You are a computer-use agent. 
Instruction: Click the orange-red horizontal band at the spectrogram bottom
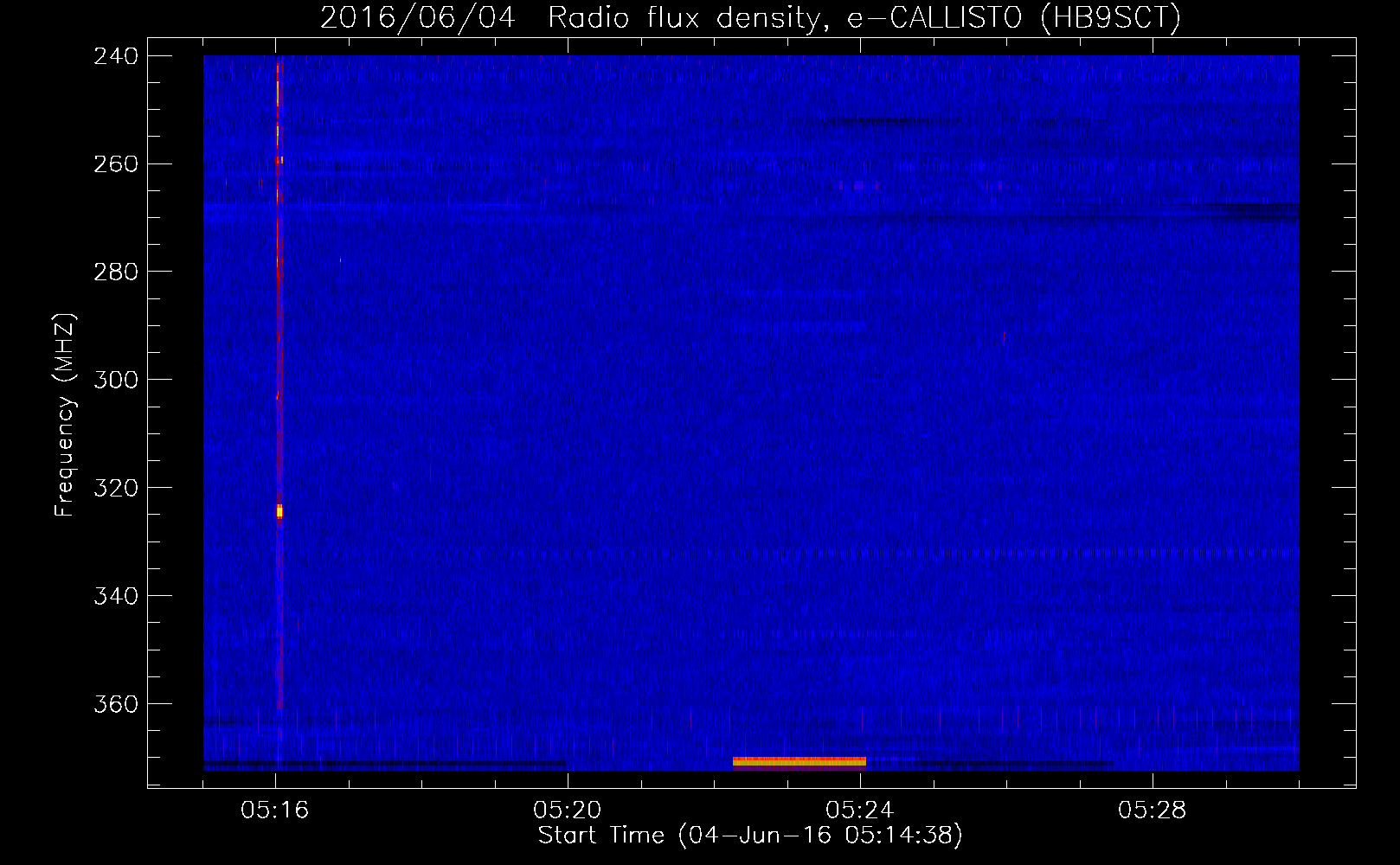(x=800, y=762)
